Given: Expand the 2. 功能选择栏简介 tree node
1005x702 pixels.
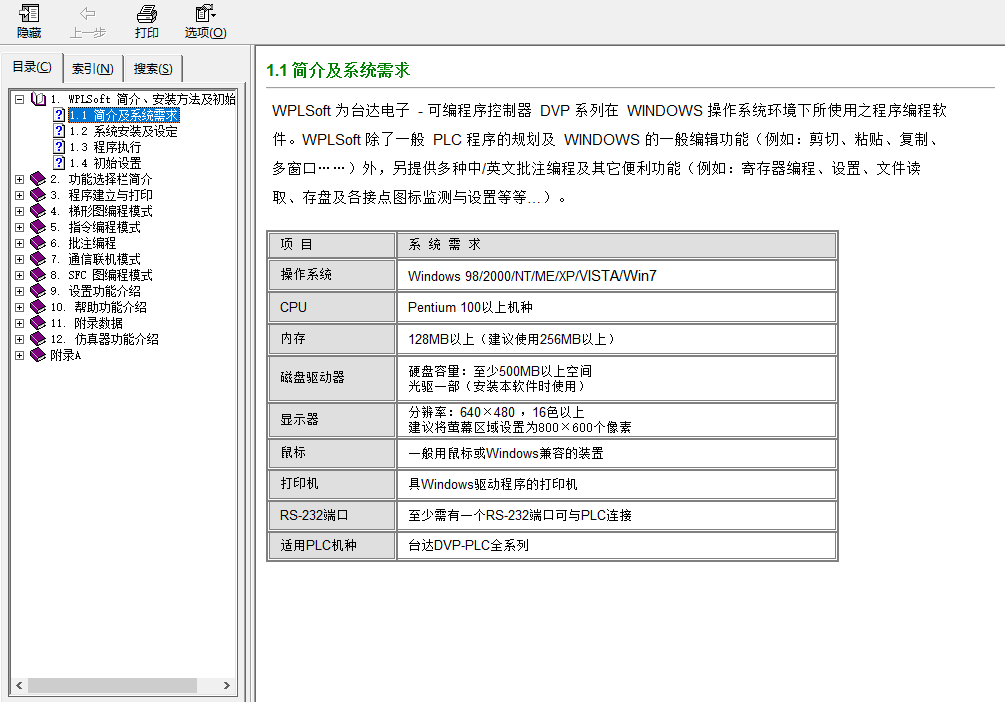Looking at the screenshot, I should (x=18, y=179).
